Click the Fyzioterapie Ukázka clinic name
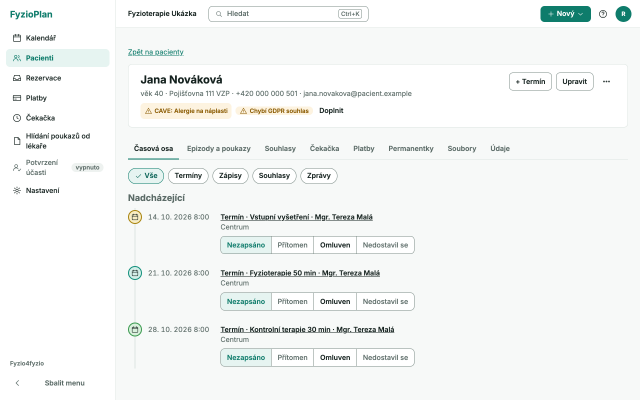Image resolution: width=640 pixels, height=400 pixels. click(x=162, y=14)
